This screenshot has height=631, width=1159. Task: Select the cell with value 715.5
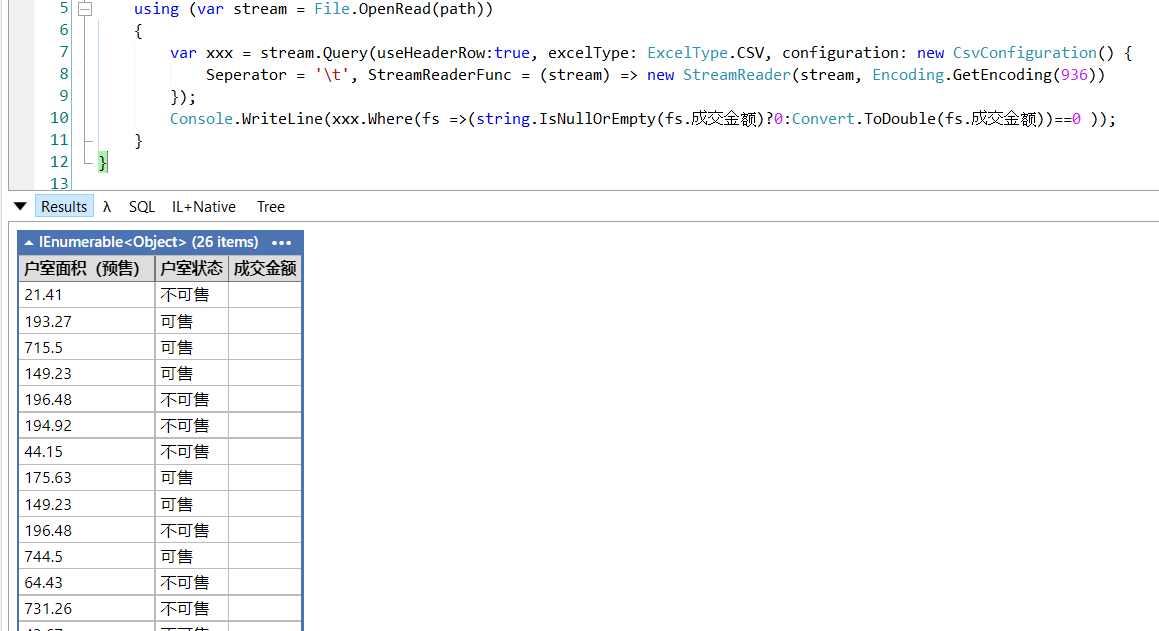(86, 347)
